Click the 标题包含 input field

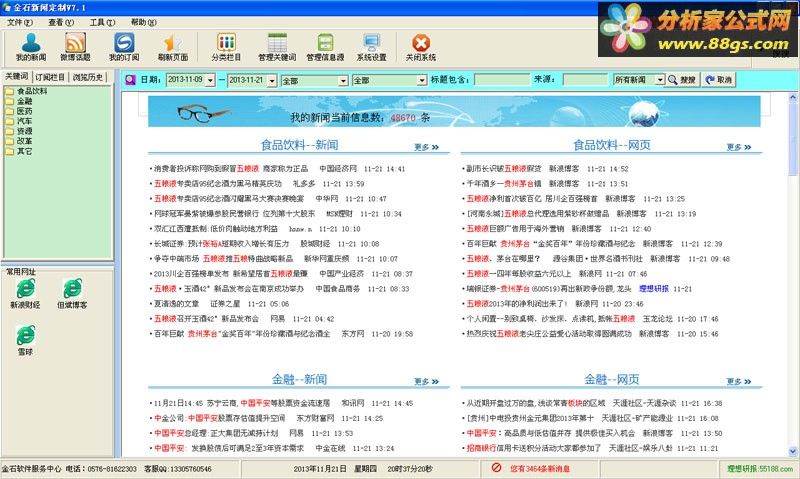(x=502, y=80)
